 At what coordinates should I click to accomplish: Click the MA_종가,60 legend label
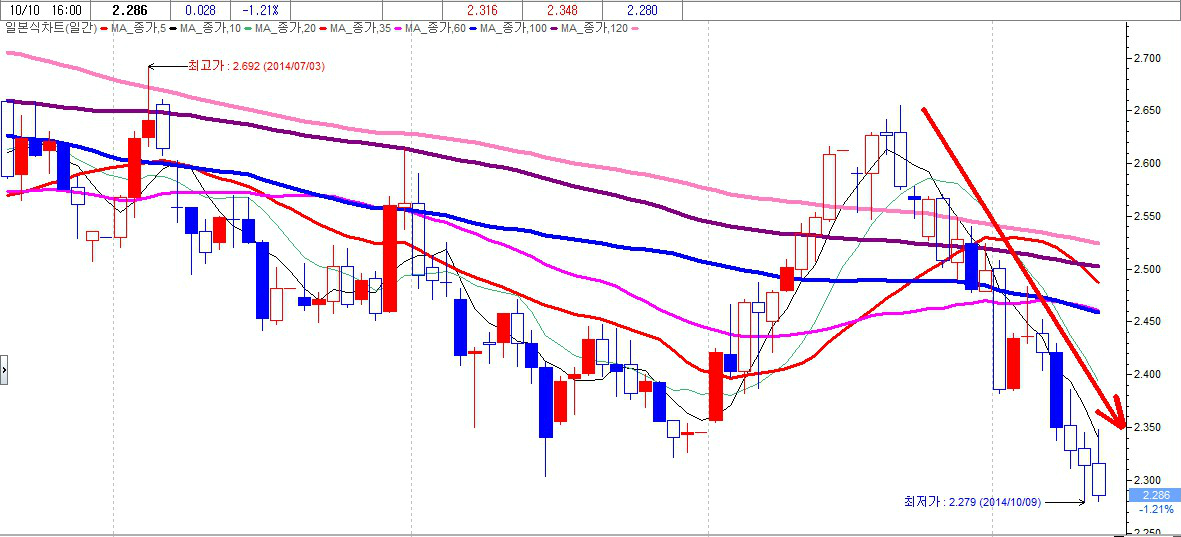(436, 28)
